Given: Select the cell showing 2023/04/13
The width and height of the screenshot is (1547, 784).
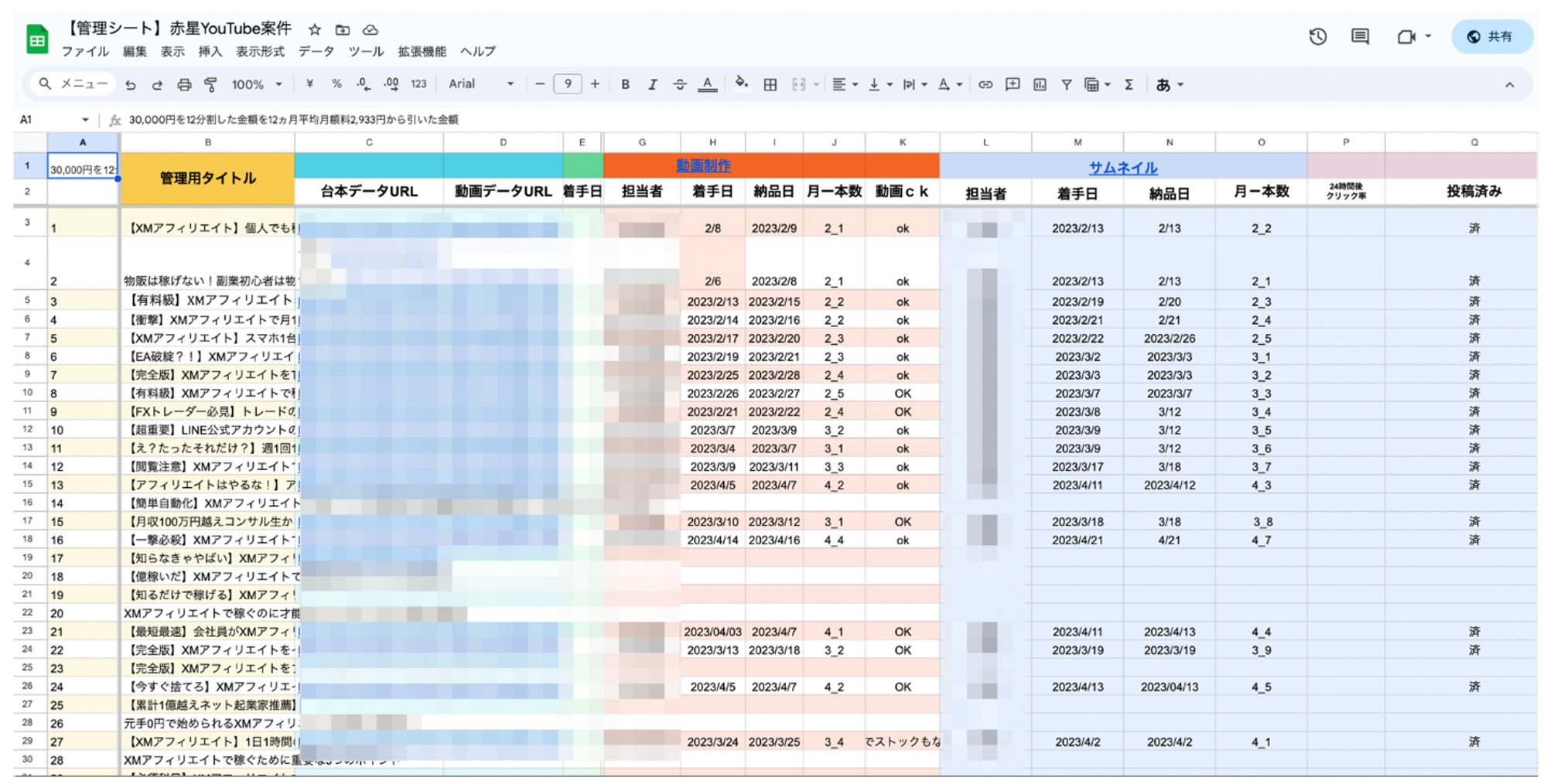Looking at the screenshot, I should coord(1169,687).
